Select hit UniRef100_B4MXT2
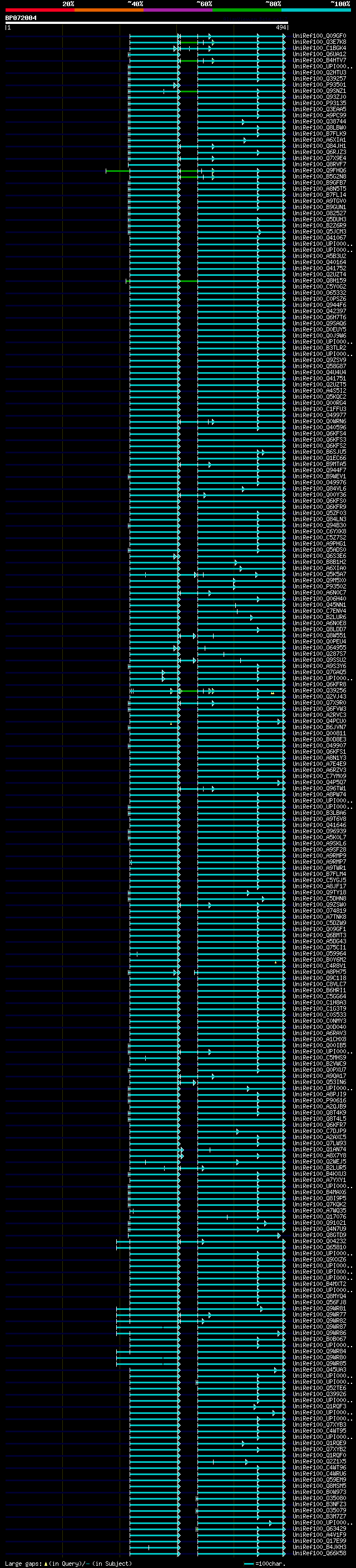This screenshot has height=1568, width=356. pyautogui.click(x=319, y=1284)
